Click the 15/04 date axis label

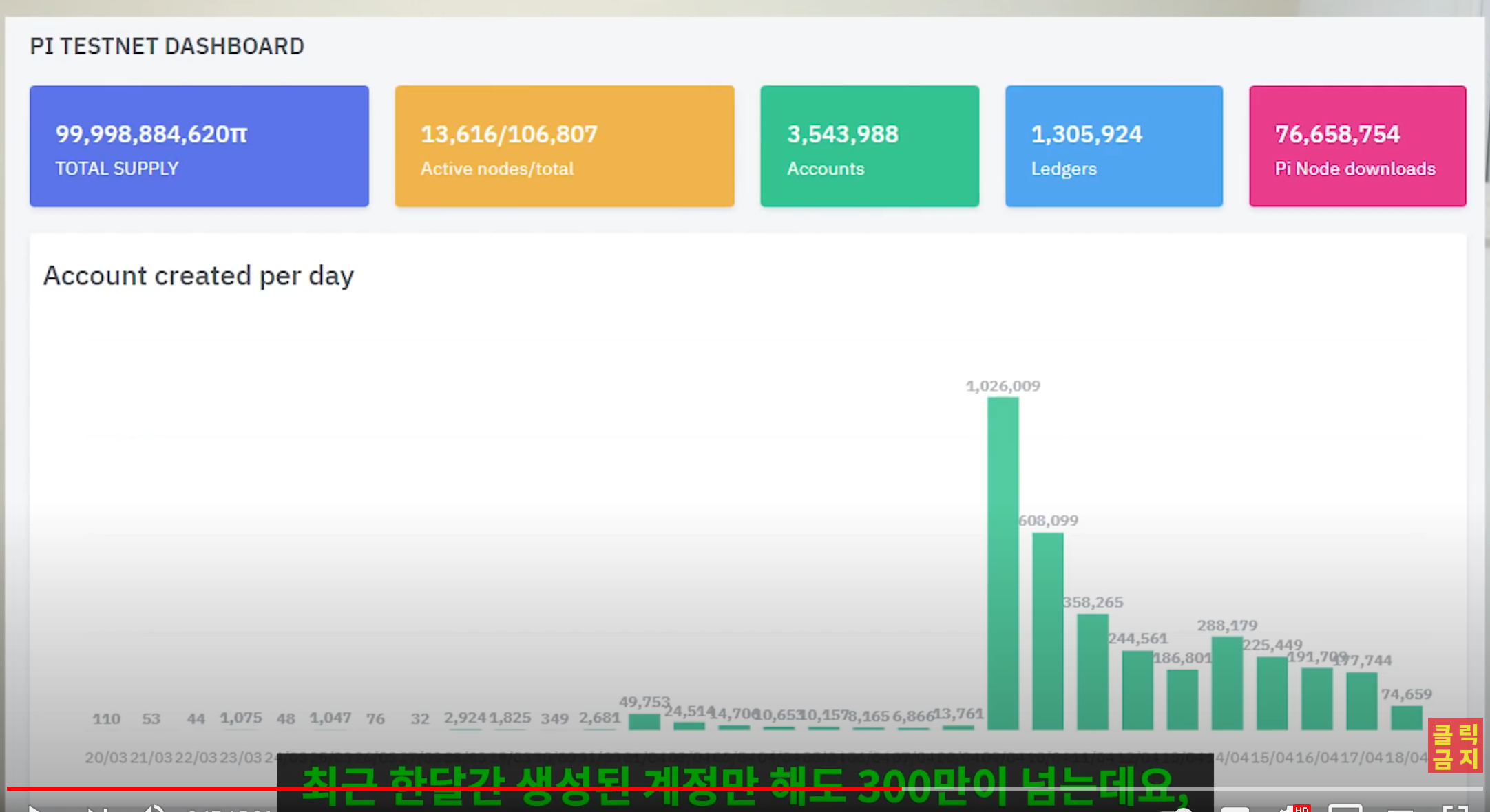click(x=1272, y=758)
